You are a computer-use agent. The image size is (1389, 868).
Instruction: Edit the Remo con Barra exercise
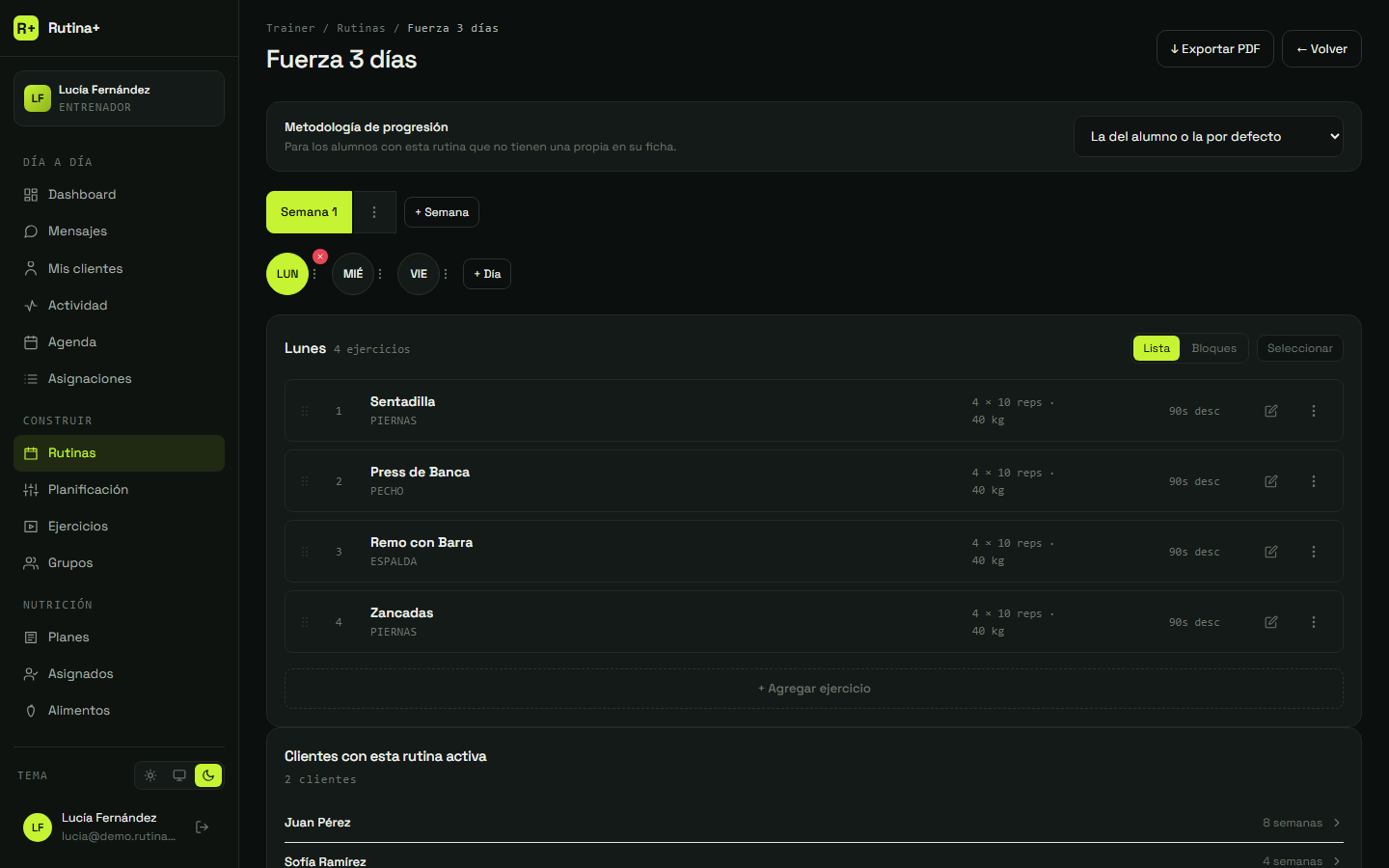(x=1271, y=552)
